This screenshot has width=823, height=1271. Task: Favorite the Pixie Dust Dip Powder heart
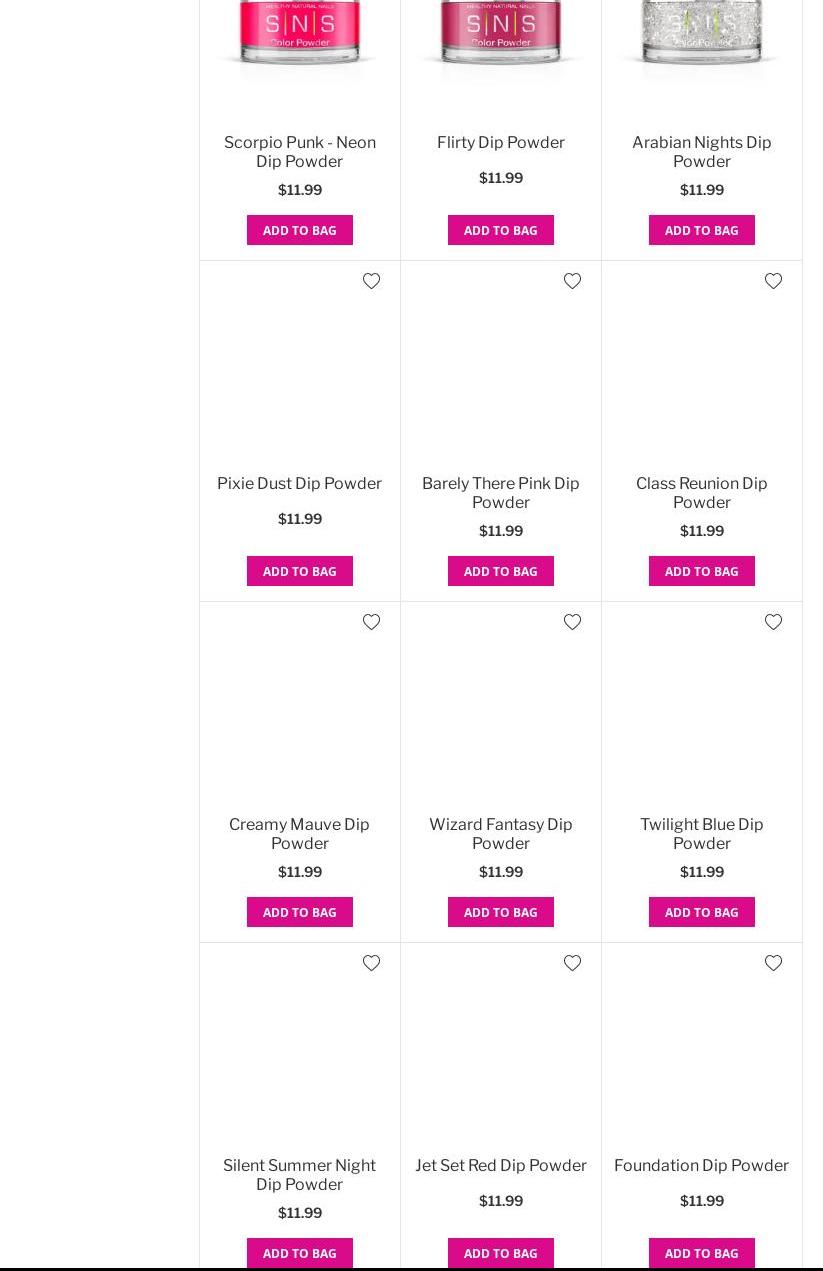[x=371, y=281]
